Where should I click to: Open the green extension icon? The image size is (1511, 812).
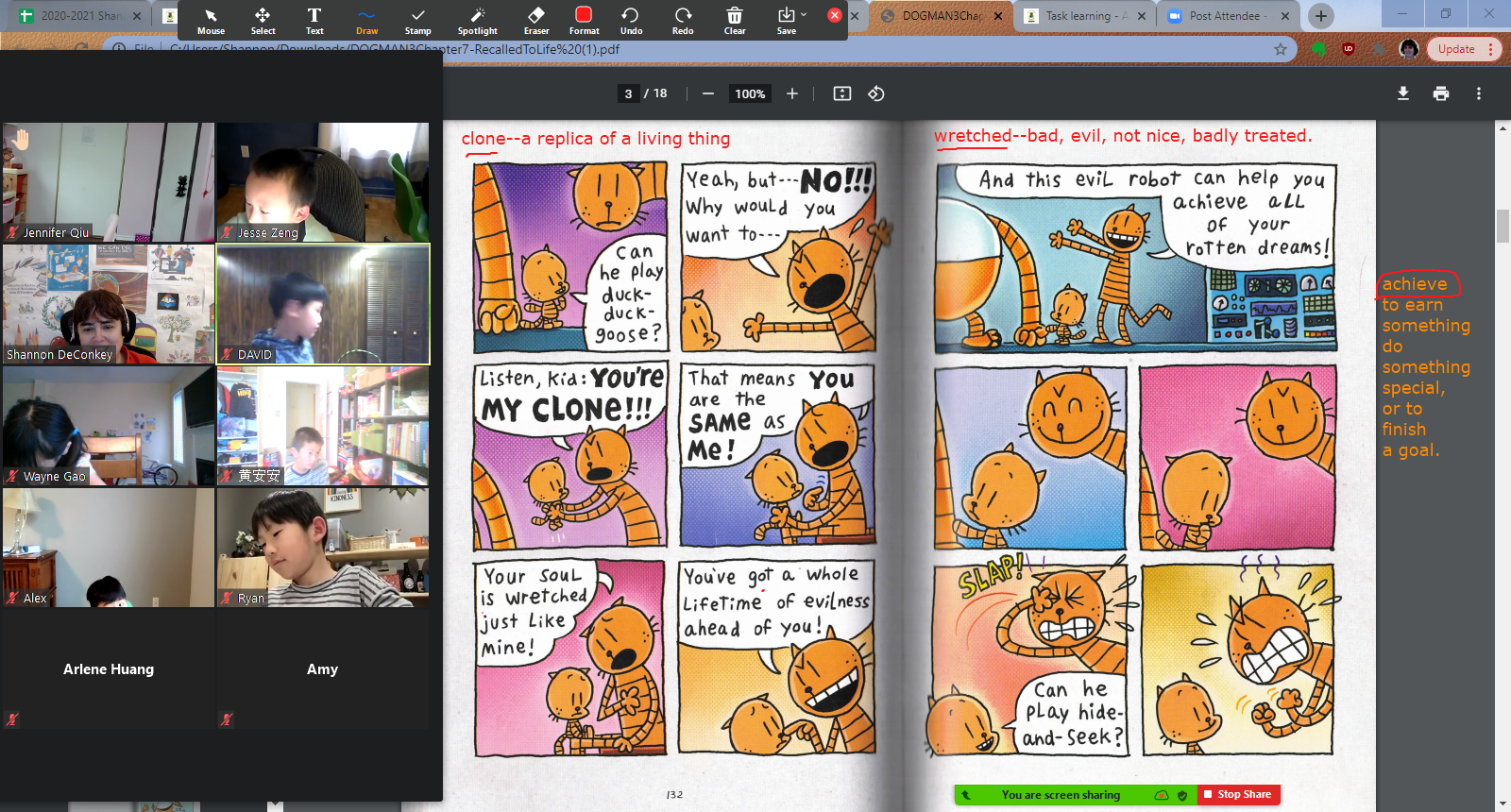click(1319, 49)
